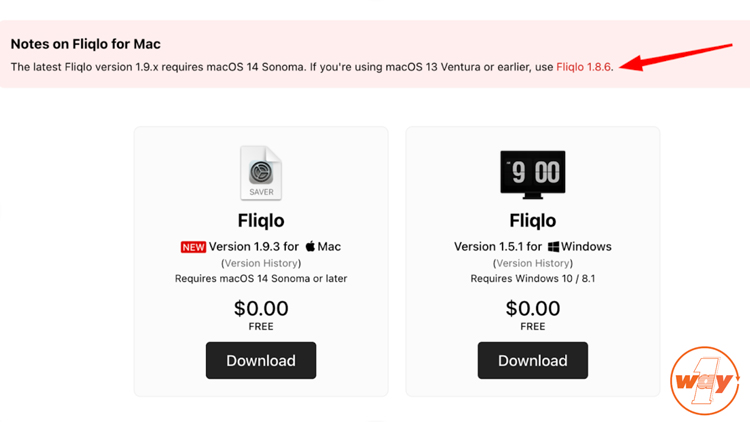Viewport: 750px width, 422px height.
Task: Download Fliqlo for Mac
Action: pos(261,360)
